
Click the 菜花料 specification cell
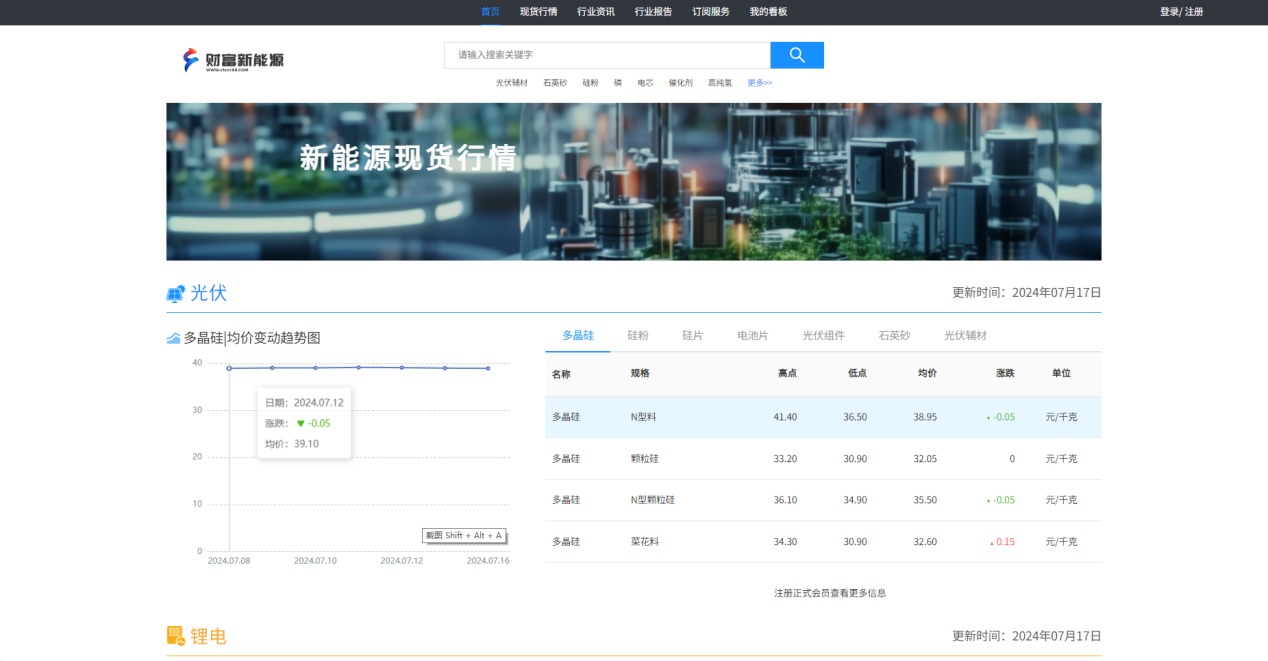pyautogui.click(x=645, y=542)
